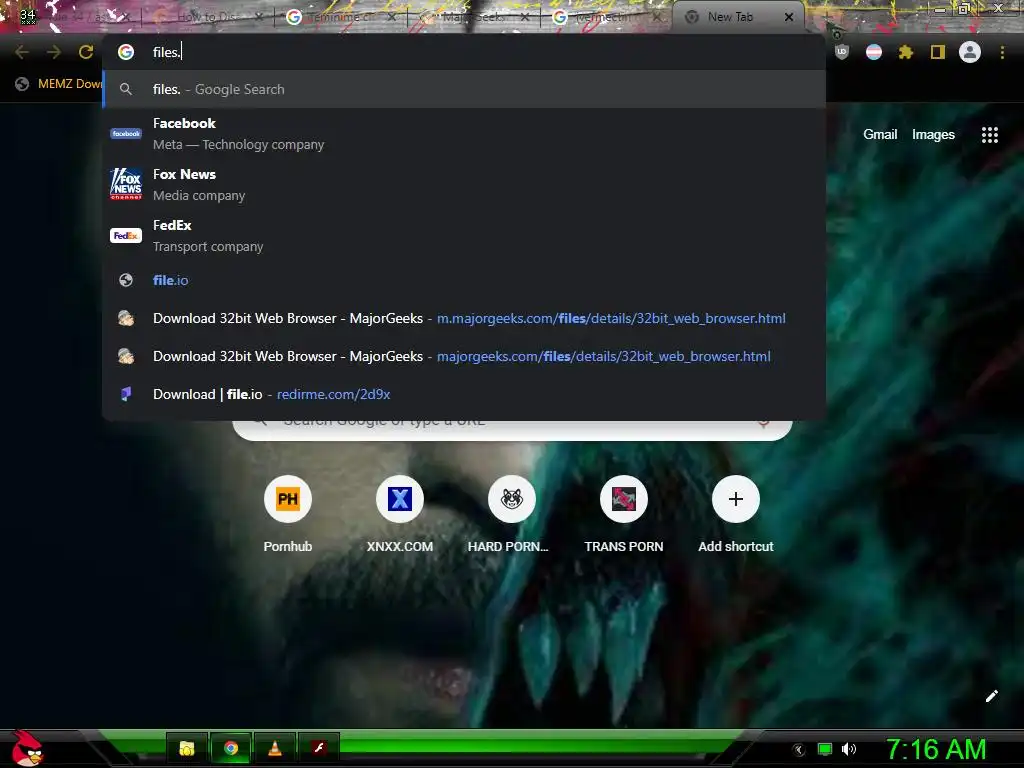Click the forward navigation arrow
This screenshot has height=768, width=1024.
pyautogui.click(x=54, y=52)
